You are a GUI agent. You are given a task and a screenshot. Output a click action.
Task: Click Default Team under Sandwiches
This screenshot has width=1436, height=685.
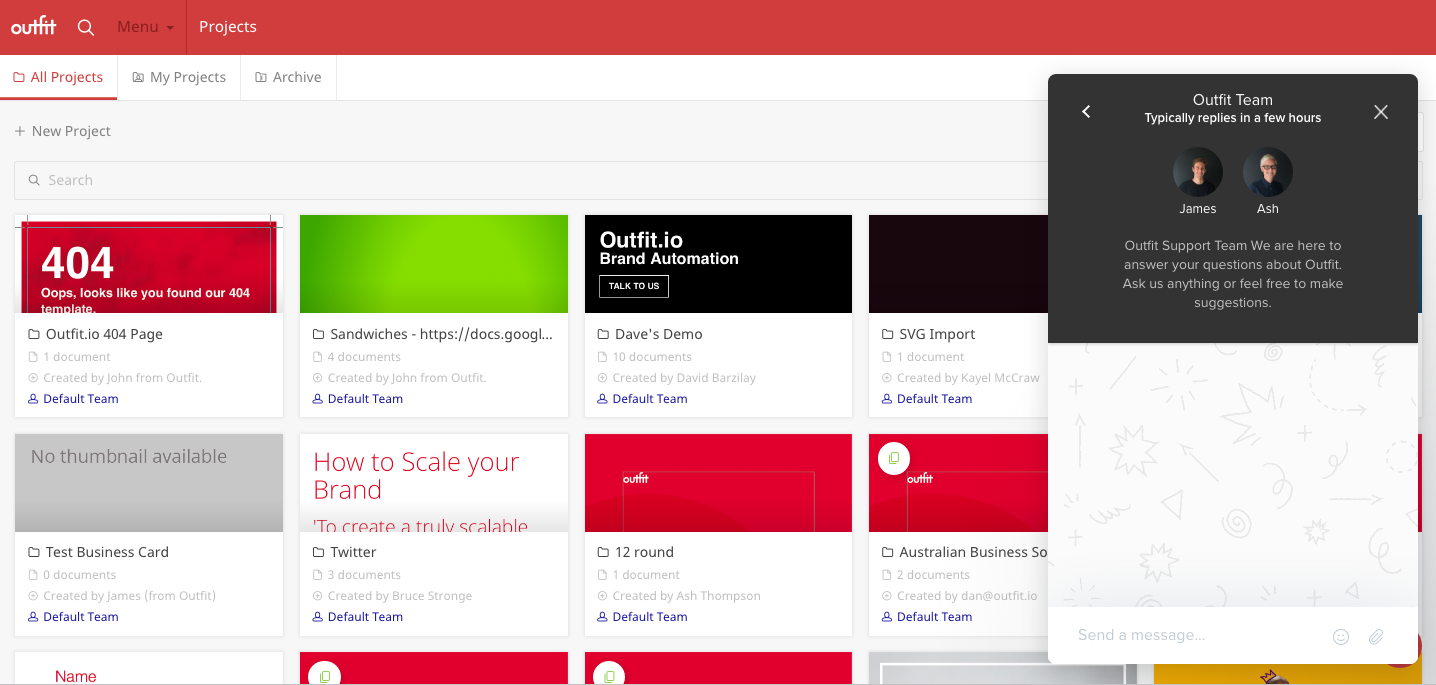click(x=365, y=399)
